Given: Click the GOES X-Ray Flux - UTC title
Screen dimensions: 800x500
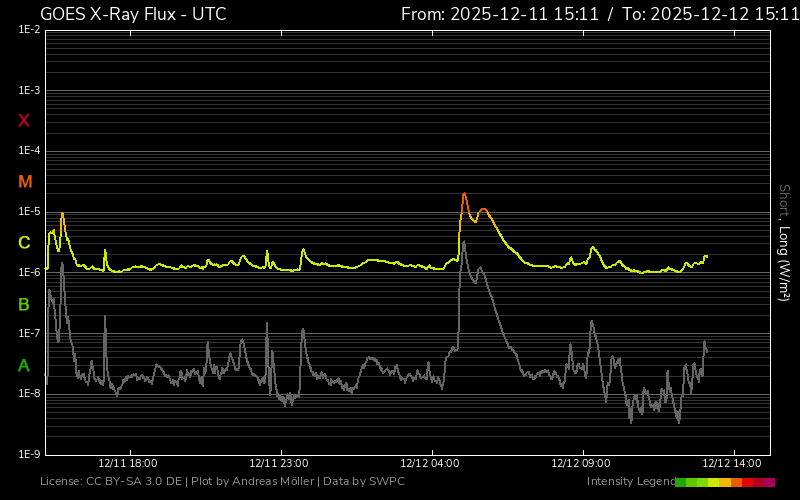Looking at the screenshot, I should pyautogui.click(x=133, y=14).
